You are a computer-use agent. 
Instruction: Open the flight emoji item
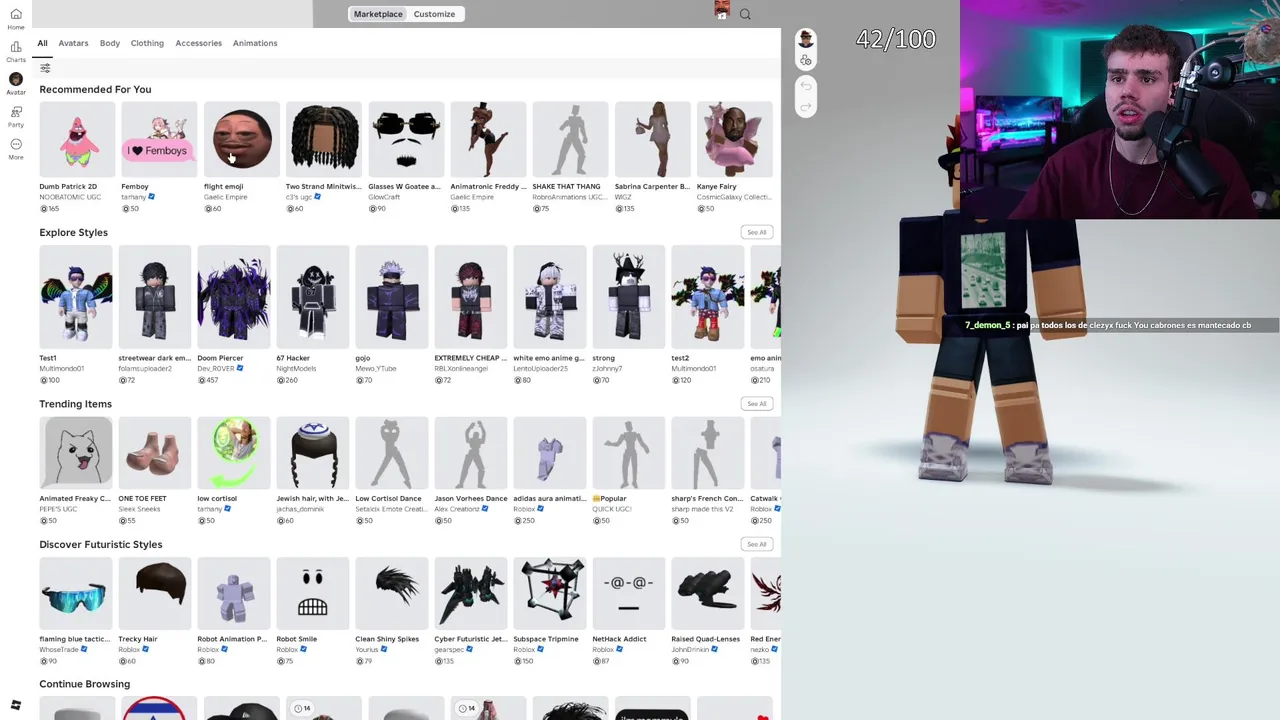coord(241,139)
